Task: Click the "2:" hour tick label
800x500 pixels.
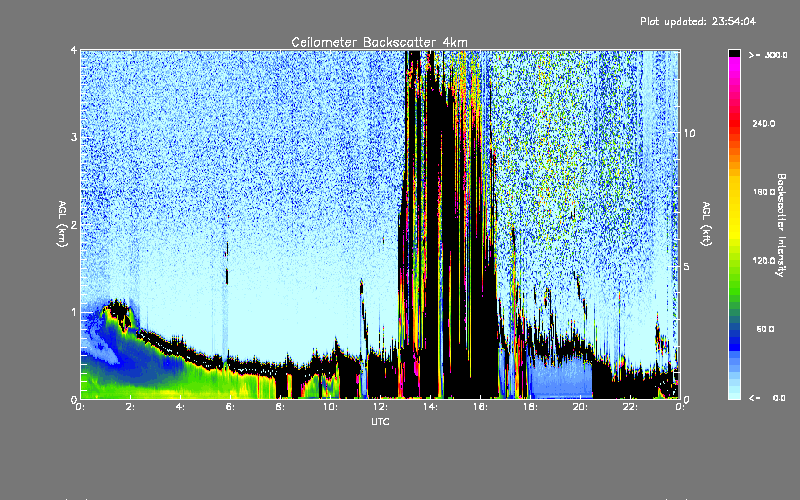Action: 131,407
